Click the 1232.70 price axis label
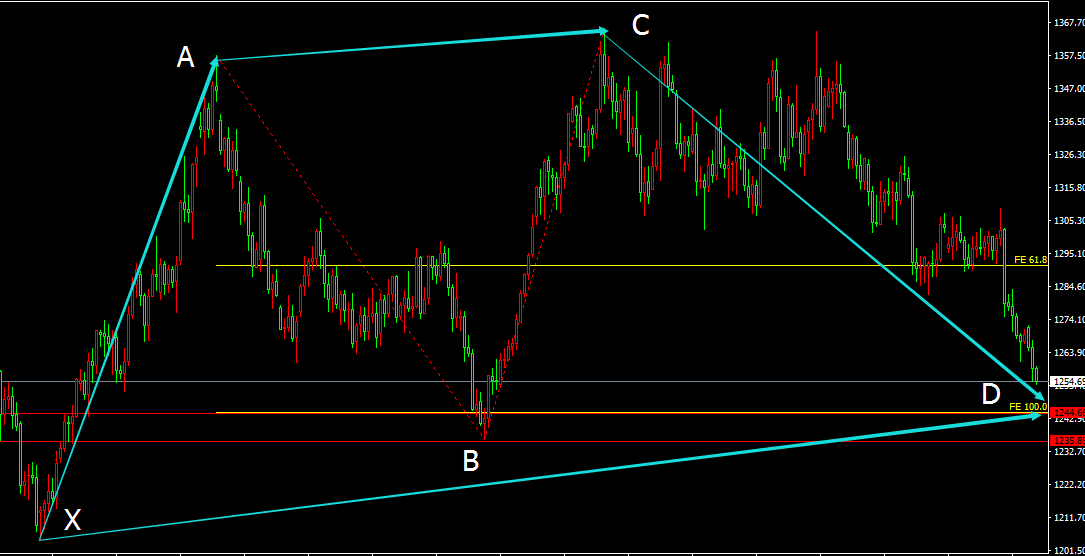The width and height of the screenshot is (1085, 556). [x=1069, y=452]
